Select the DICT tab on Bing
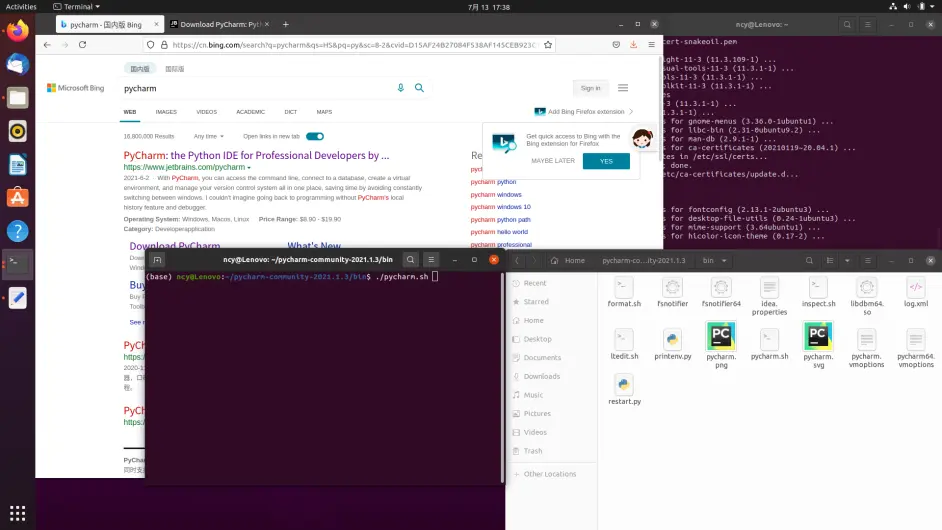This screenshot has height=530, width=942. [291, 112]
